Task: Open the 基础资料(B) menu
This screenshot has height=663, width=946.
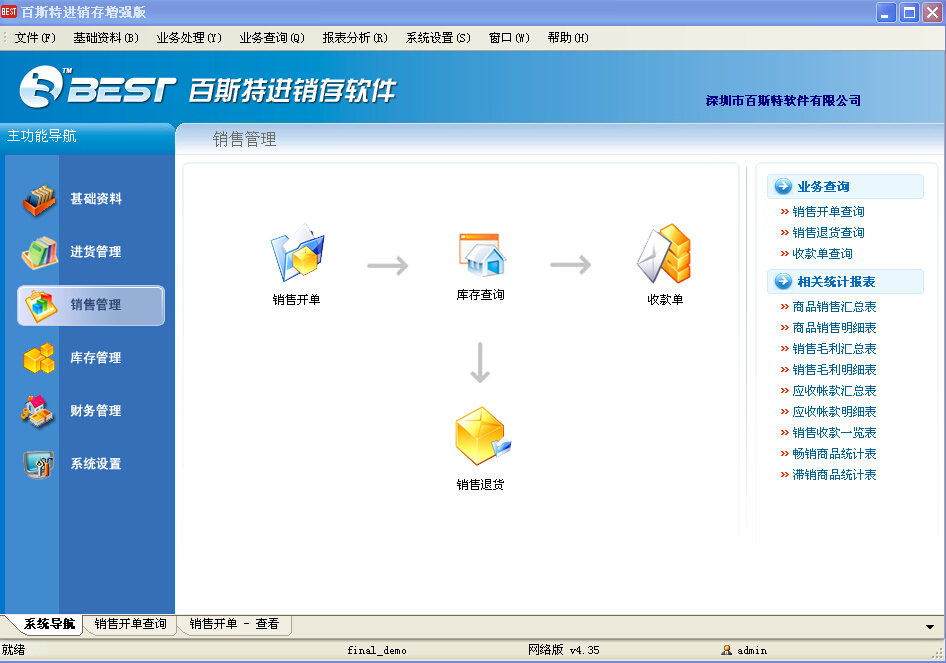Action: point(106,38)
